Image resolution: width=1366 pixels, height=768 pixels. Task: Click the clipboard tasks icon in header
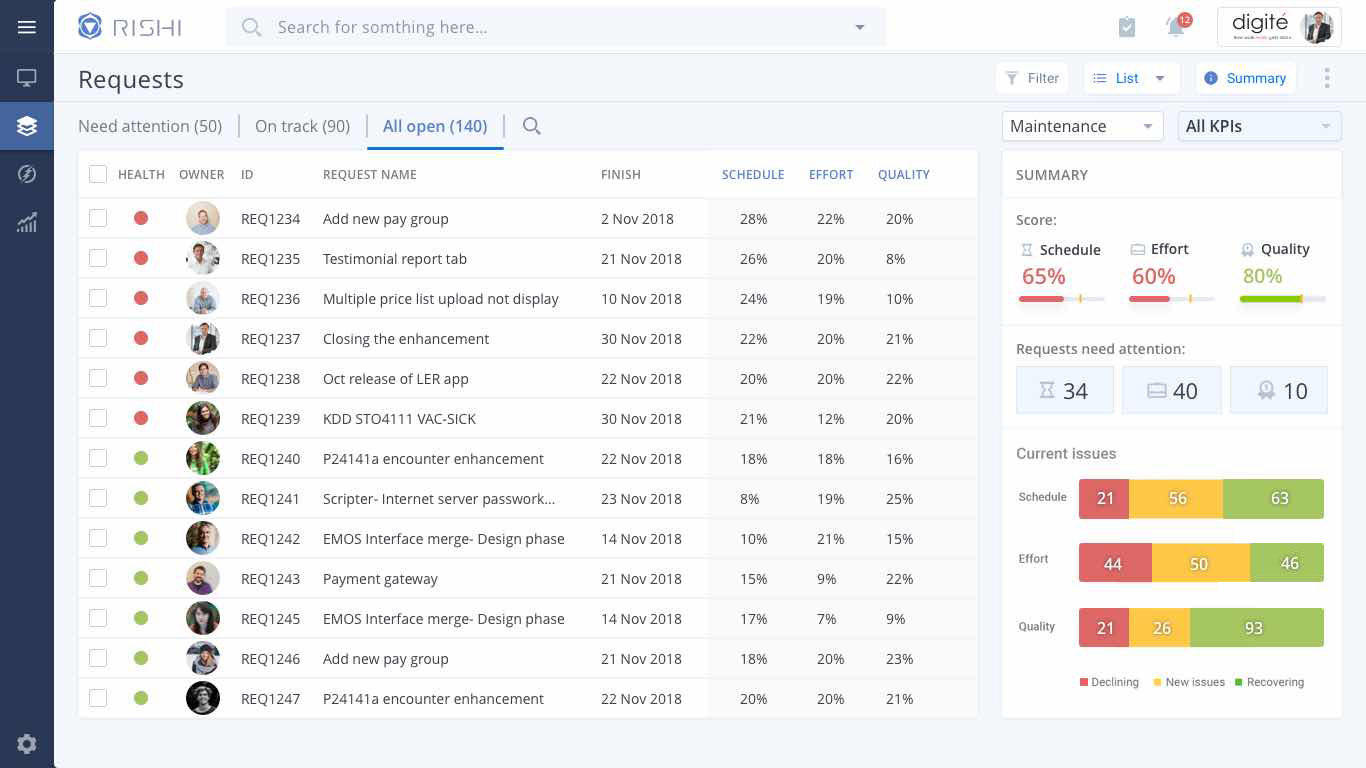point(1127,27)
